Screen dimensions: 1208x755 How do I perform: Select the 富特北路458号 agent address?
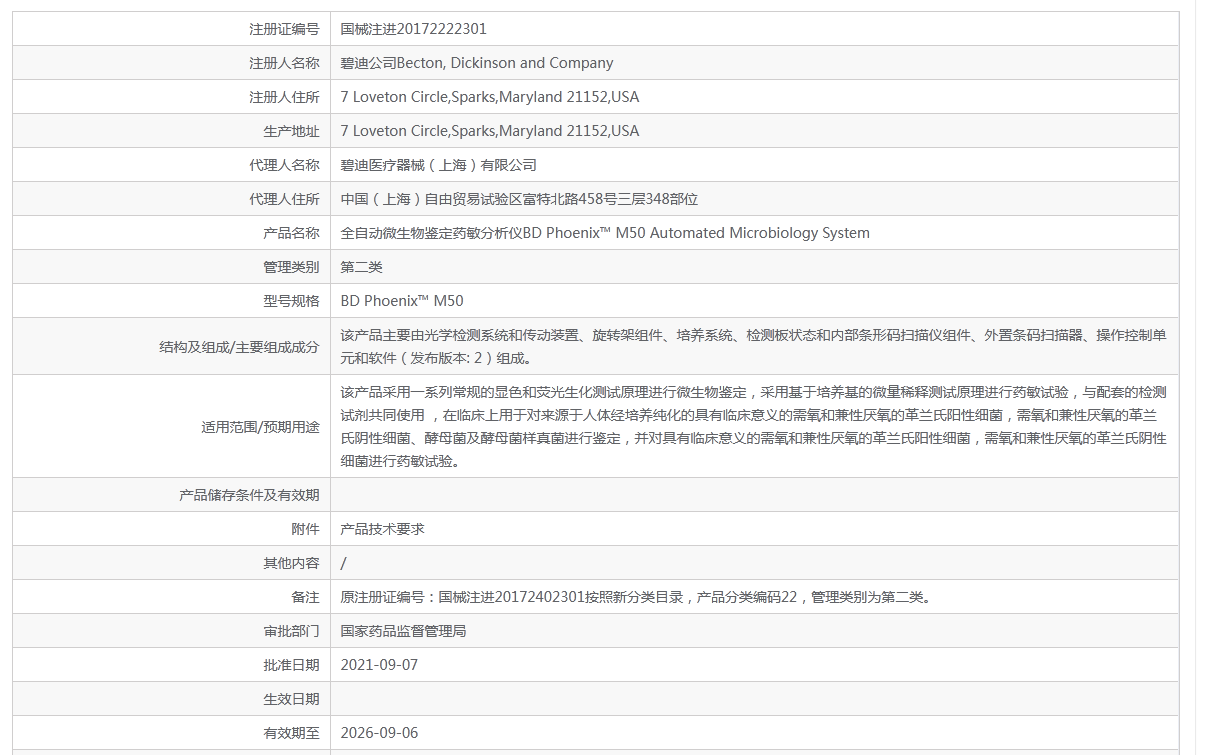click(519, 199)
